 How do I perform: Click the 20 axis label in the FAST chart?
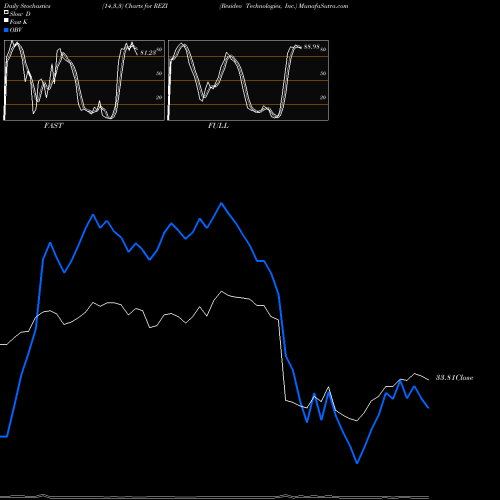tap(159, 97)
